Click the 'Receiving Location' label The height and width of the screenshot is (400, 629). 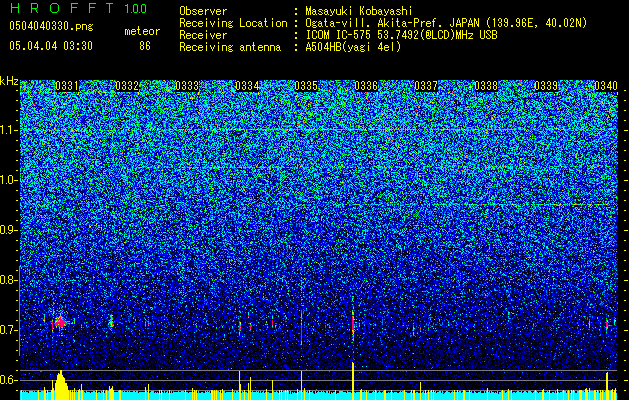pyautogui.click(x=233, y=24)
